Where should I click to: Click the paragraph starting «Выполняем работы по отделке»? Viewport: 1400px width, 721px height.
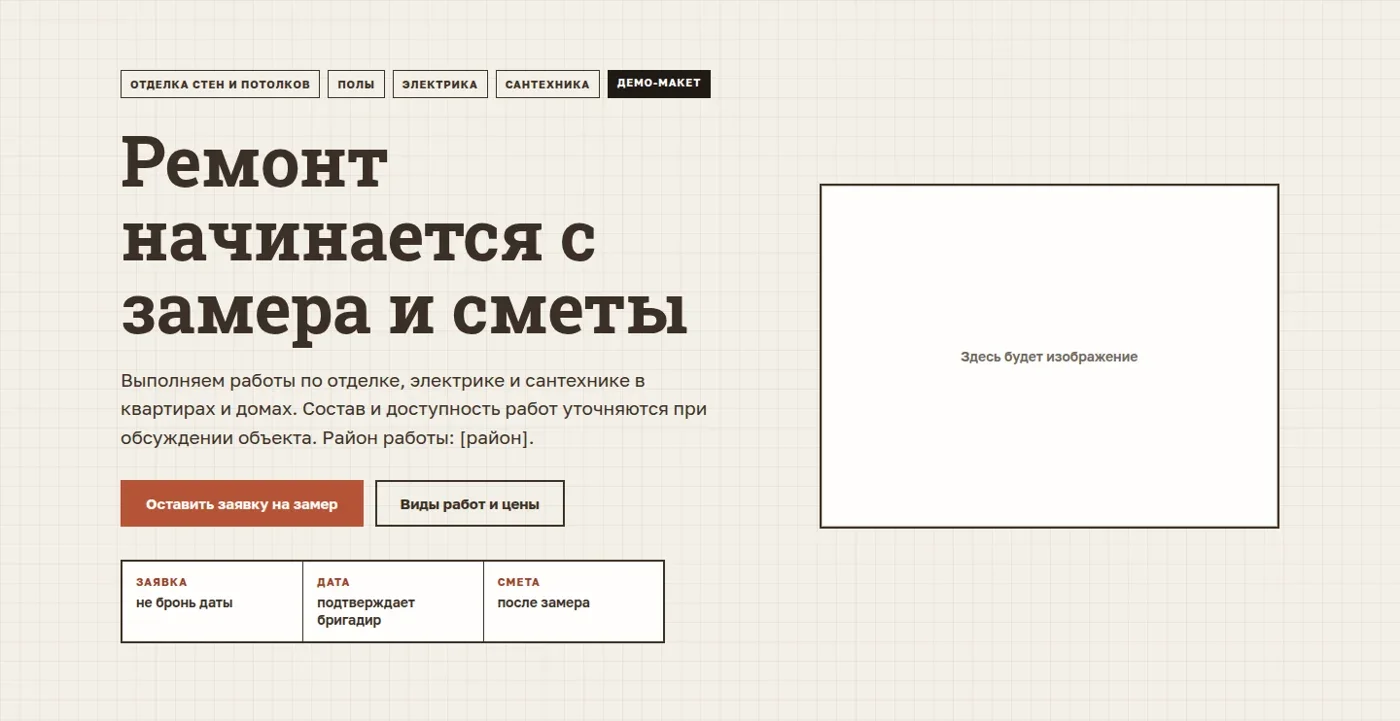pyautogui.click(x=414, y=409)
